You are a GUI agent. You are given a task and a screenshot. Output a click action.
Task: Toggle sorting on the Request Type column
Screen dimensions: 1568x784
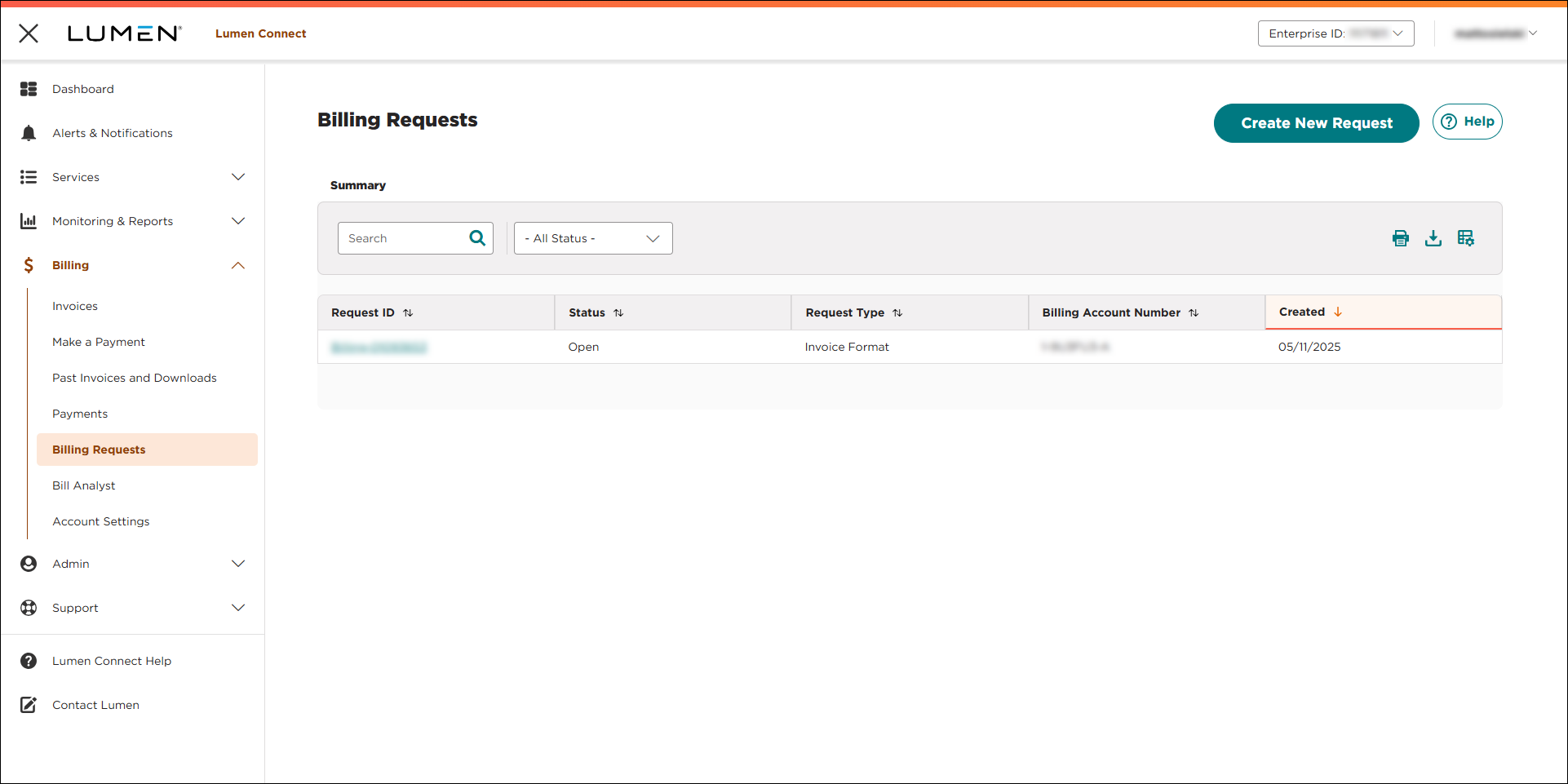pyautogui.click(x=898, y=312)
